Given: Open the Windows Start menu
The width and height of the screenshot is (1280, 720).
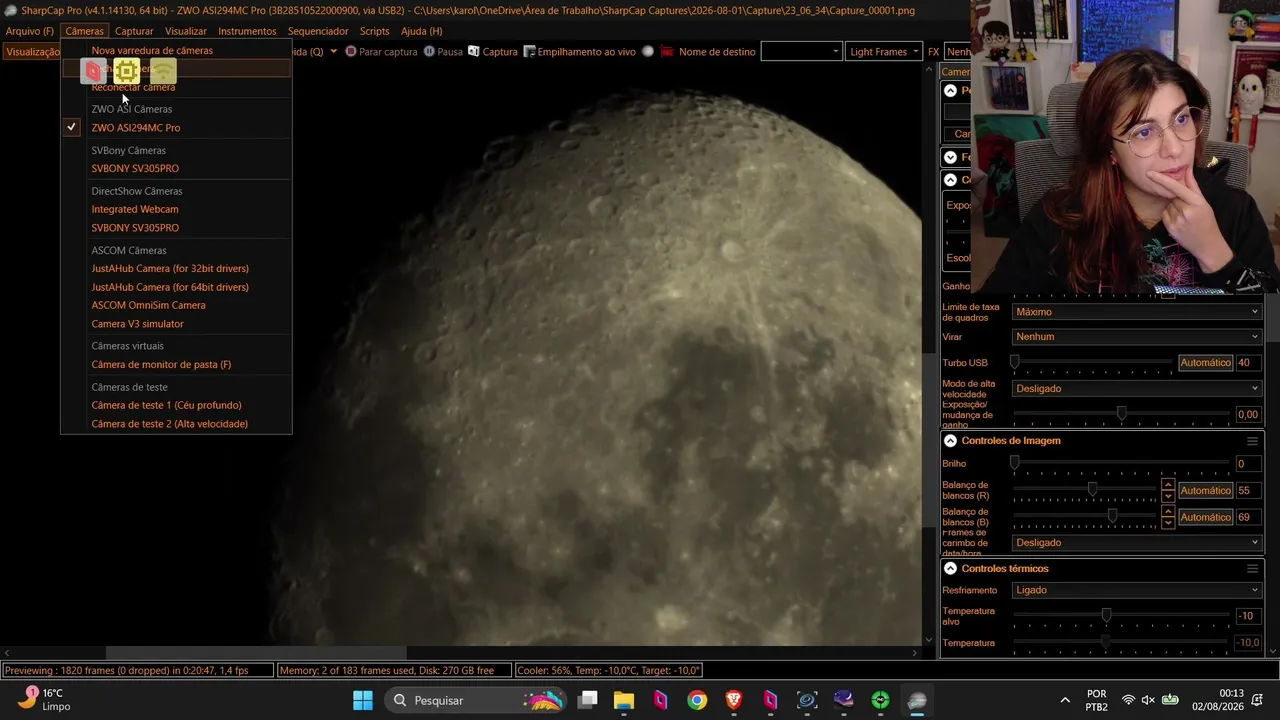Looking at the screenshot, I should (363, 700).
